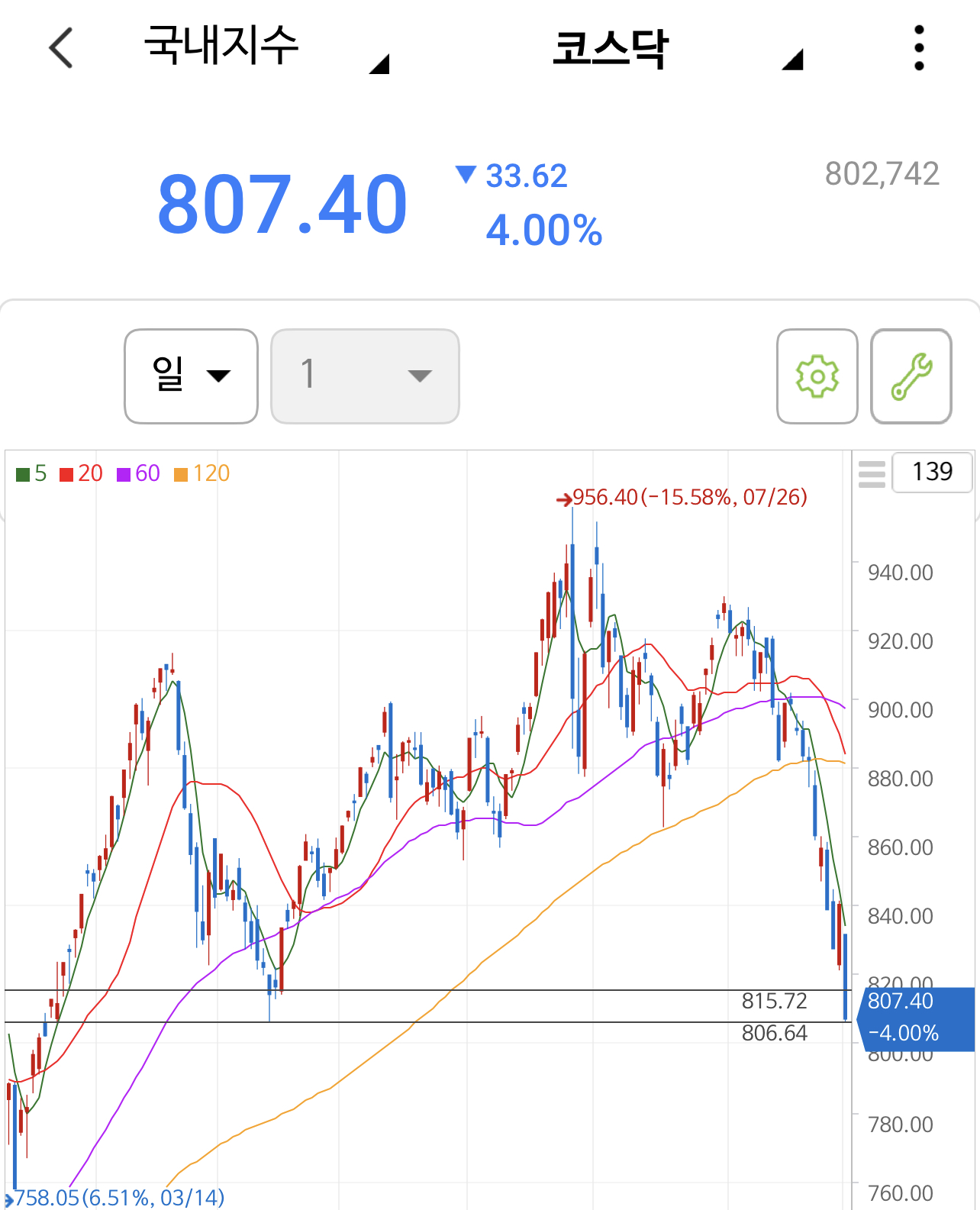Expand the 국내지수 category dropdown
The height and width of the screenshot is (1210, 980).
266,47
